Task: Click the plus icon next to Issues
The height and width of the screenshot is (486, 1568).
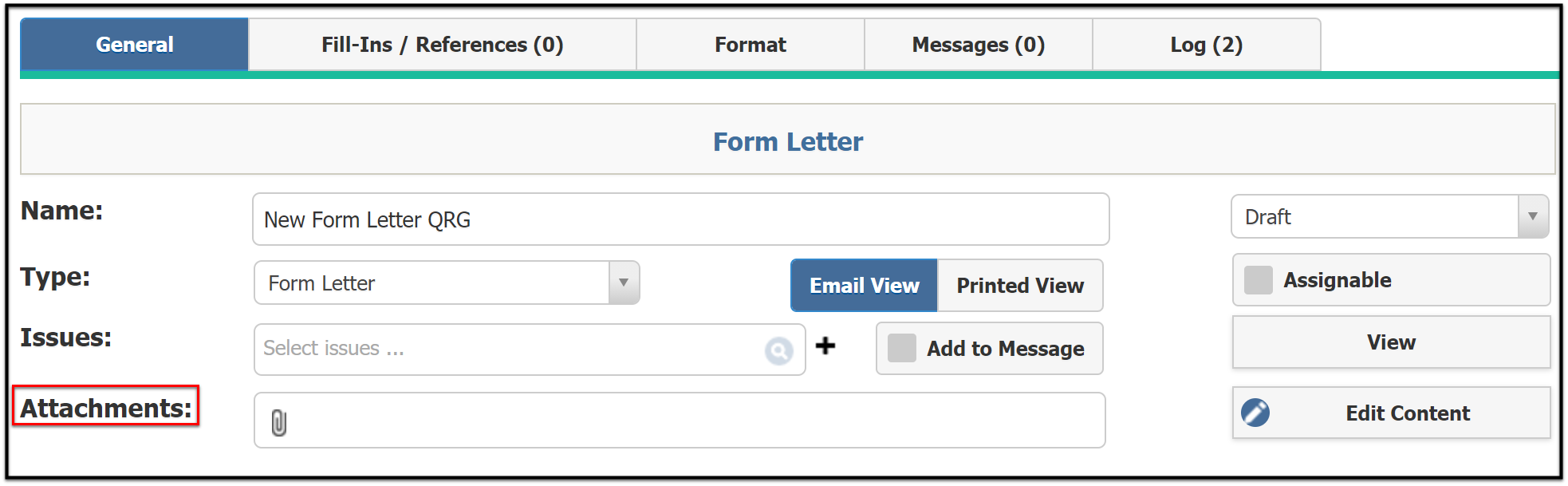Action: (825, 346)
